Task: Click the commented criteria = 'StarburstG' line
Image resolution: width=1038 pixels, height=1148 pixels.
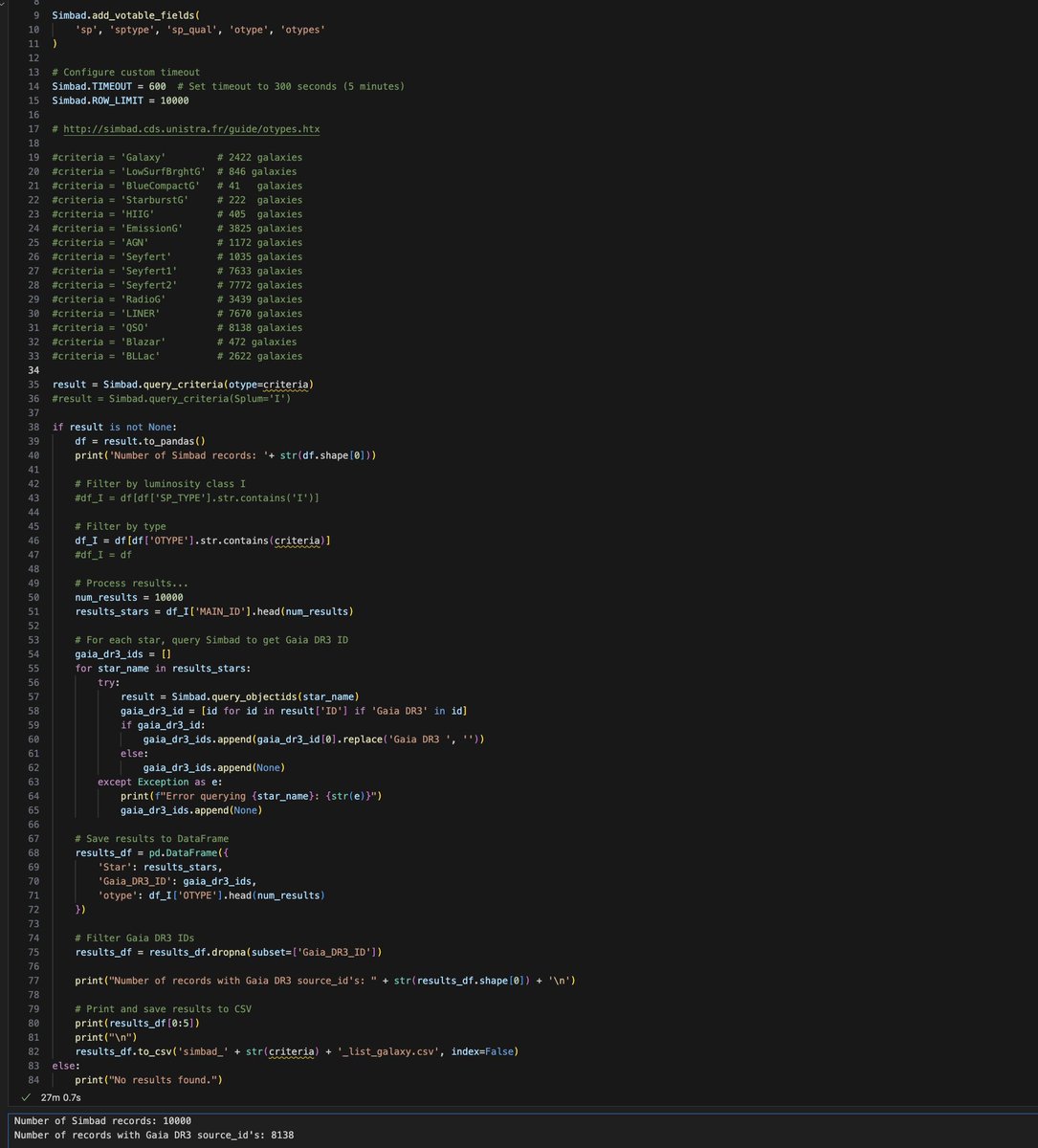Action: click(177, 200)
